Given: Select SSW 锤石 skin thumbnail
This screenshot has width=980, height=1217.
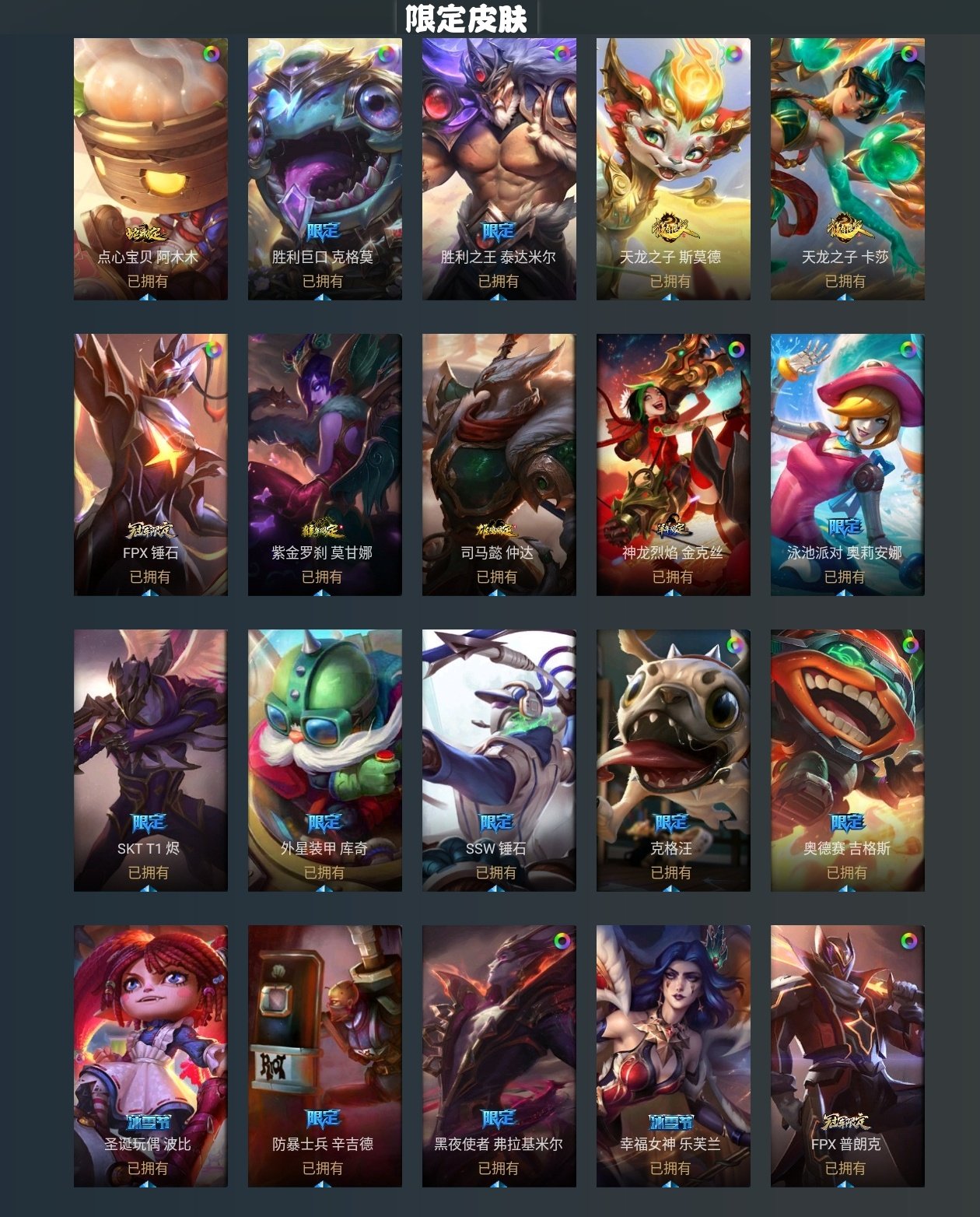Looking at the screenshot, I should [x=499, y=760].
